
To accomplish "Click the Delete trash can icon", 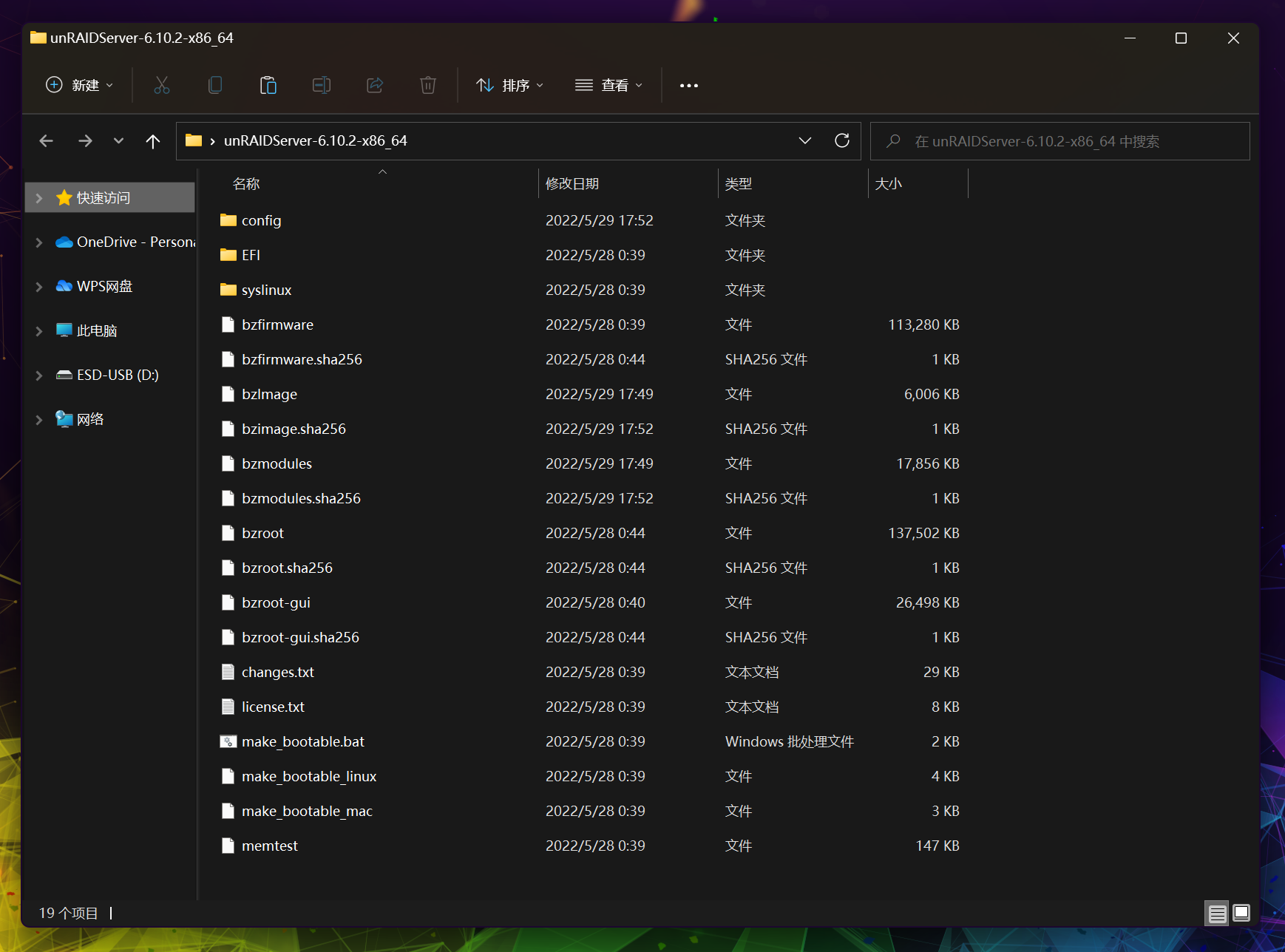I will tap(428, 86).
